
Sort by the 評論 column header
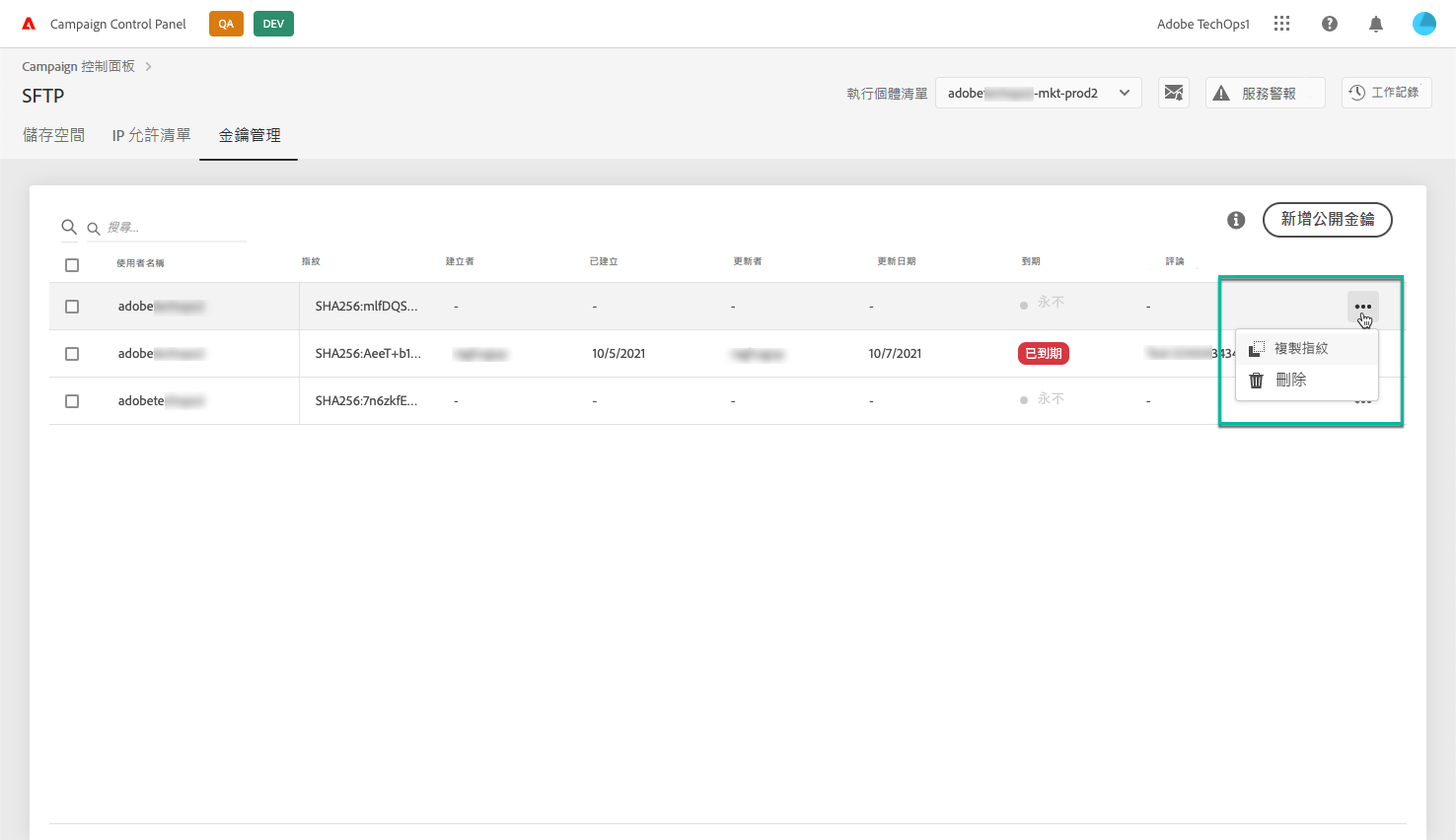[1175, 261]
